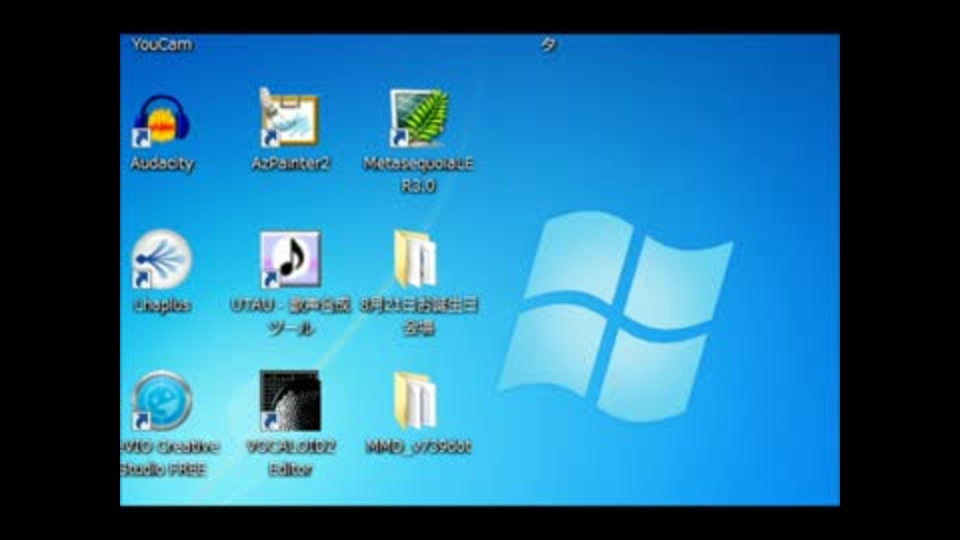The width and height of the screenshot is (960, 540).
Task: Click the AzPainter2 label text
Action: 290,163
